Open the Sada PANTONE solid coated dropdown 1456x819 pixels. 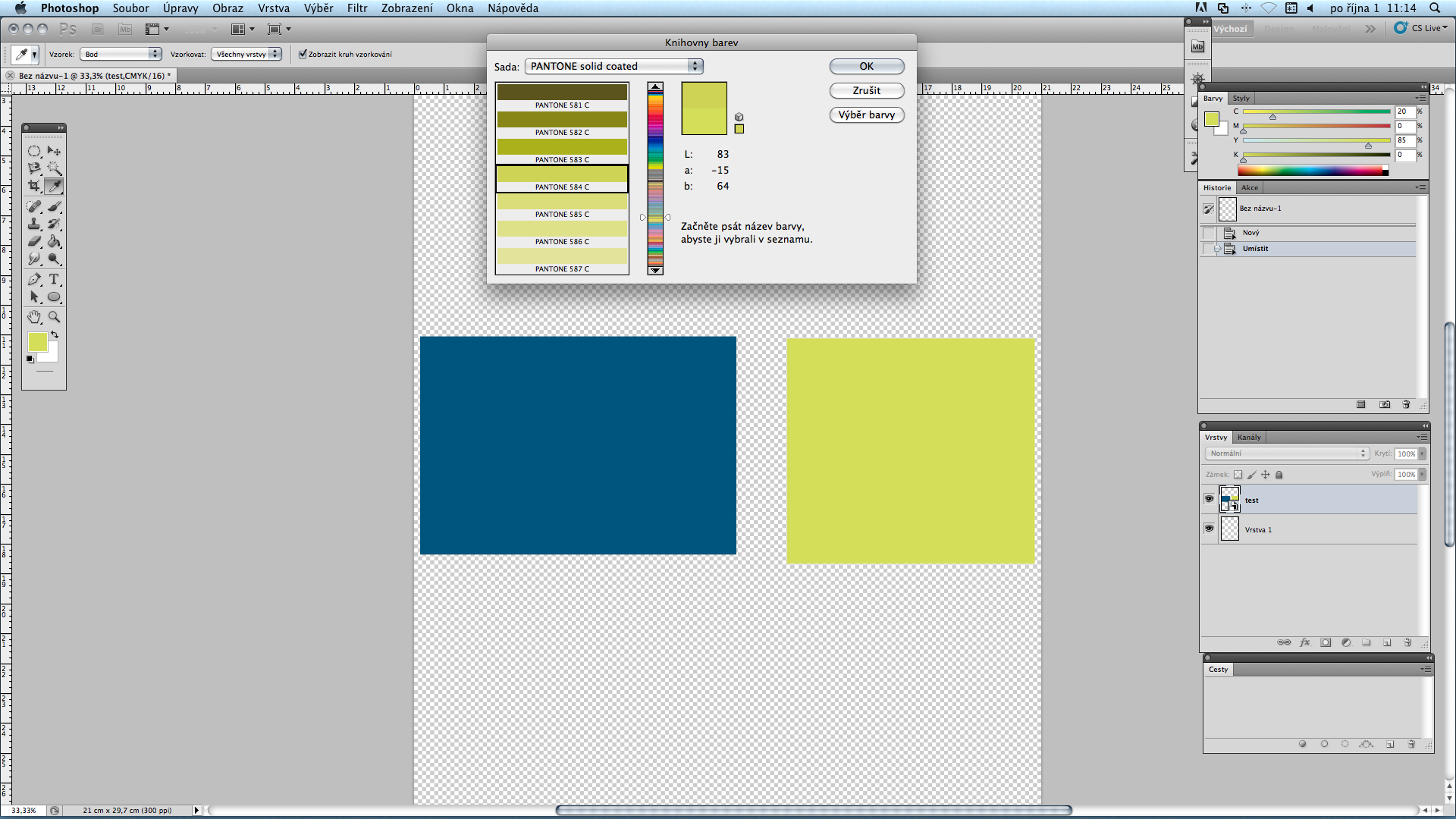(x=613, y=66)
